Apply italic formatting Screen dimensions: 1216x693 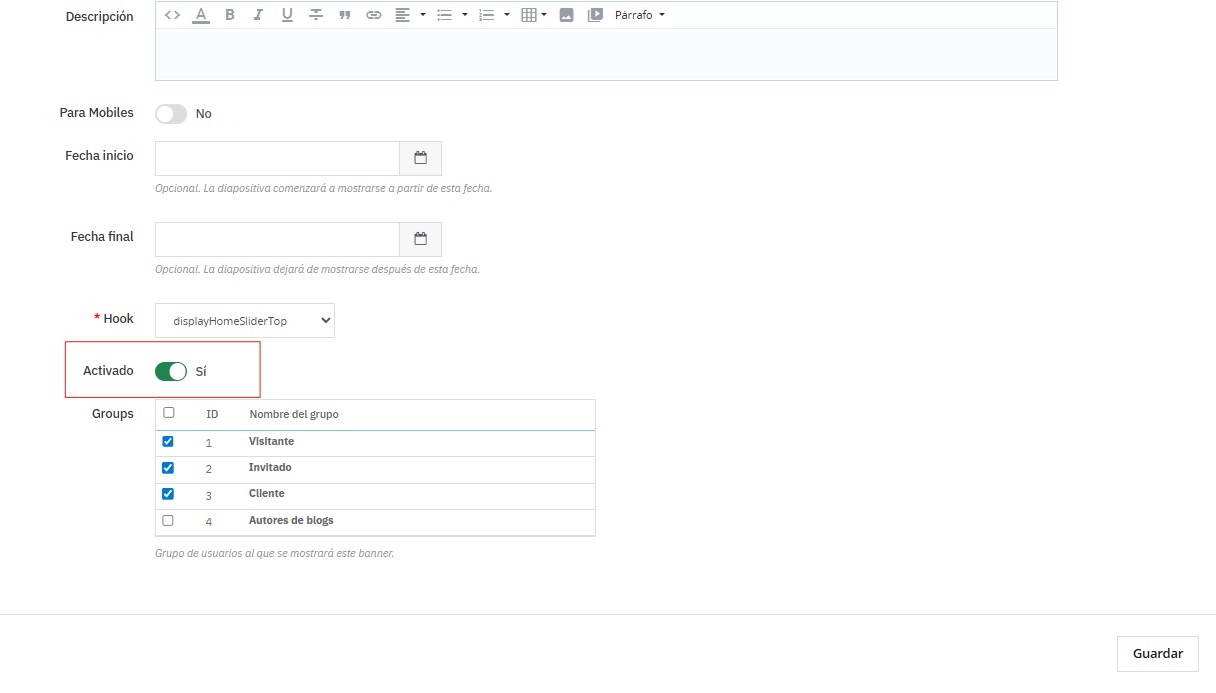(x=258, y=15)
